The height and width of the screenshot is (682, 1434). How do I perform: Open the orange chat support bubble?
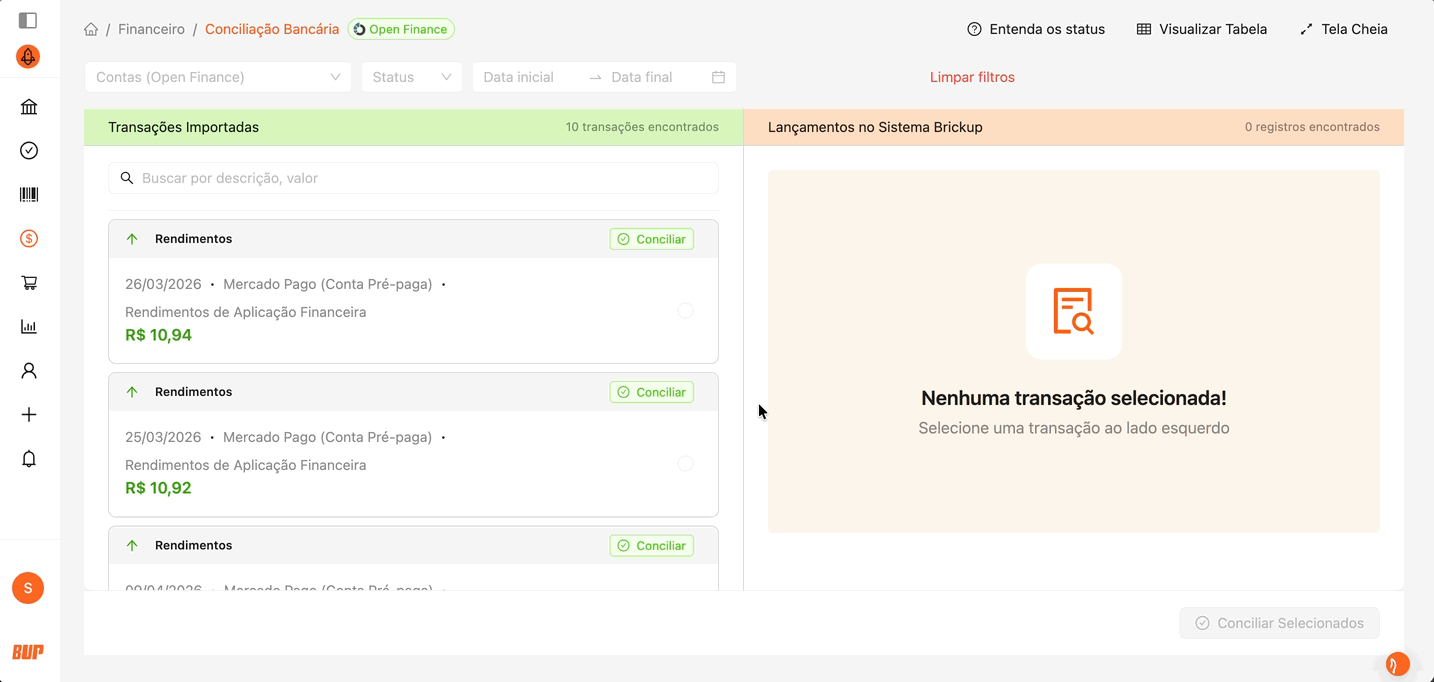[x=1397, y=664]
